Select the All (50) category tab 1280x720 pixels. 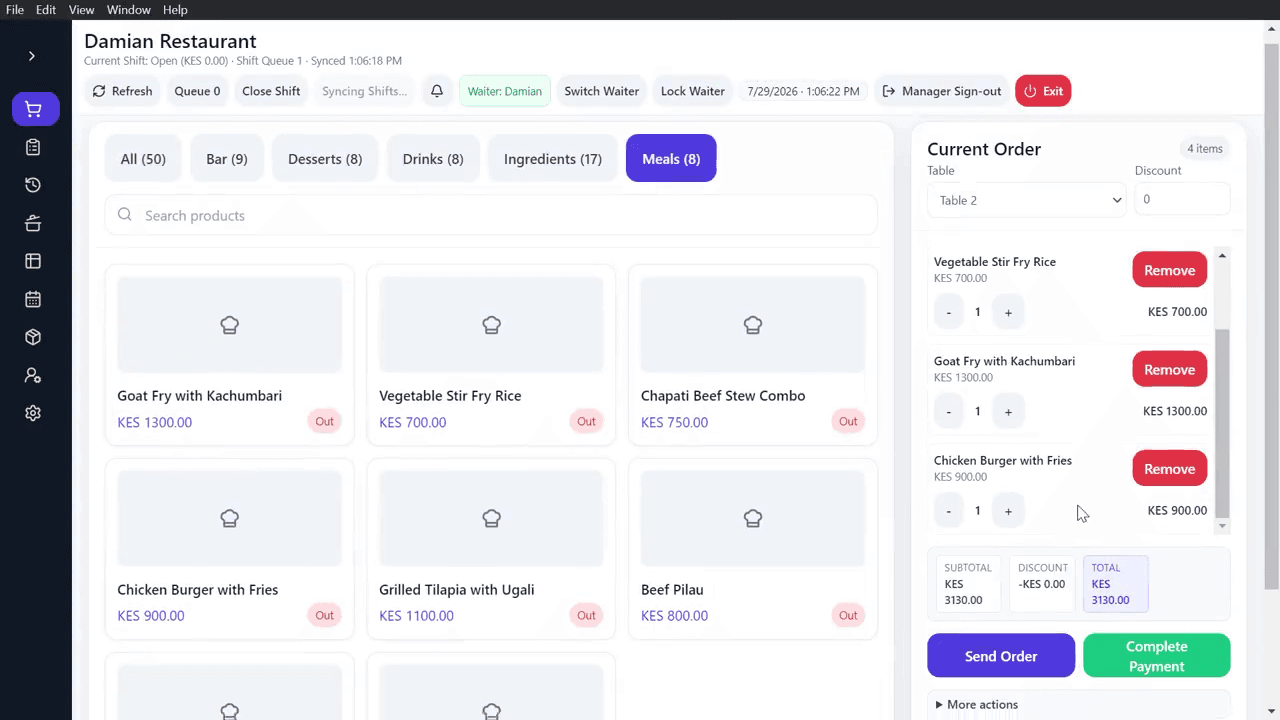click(x=143, y=158)
